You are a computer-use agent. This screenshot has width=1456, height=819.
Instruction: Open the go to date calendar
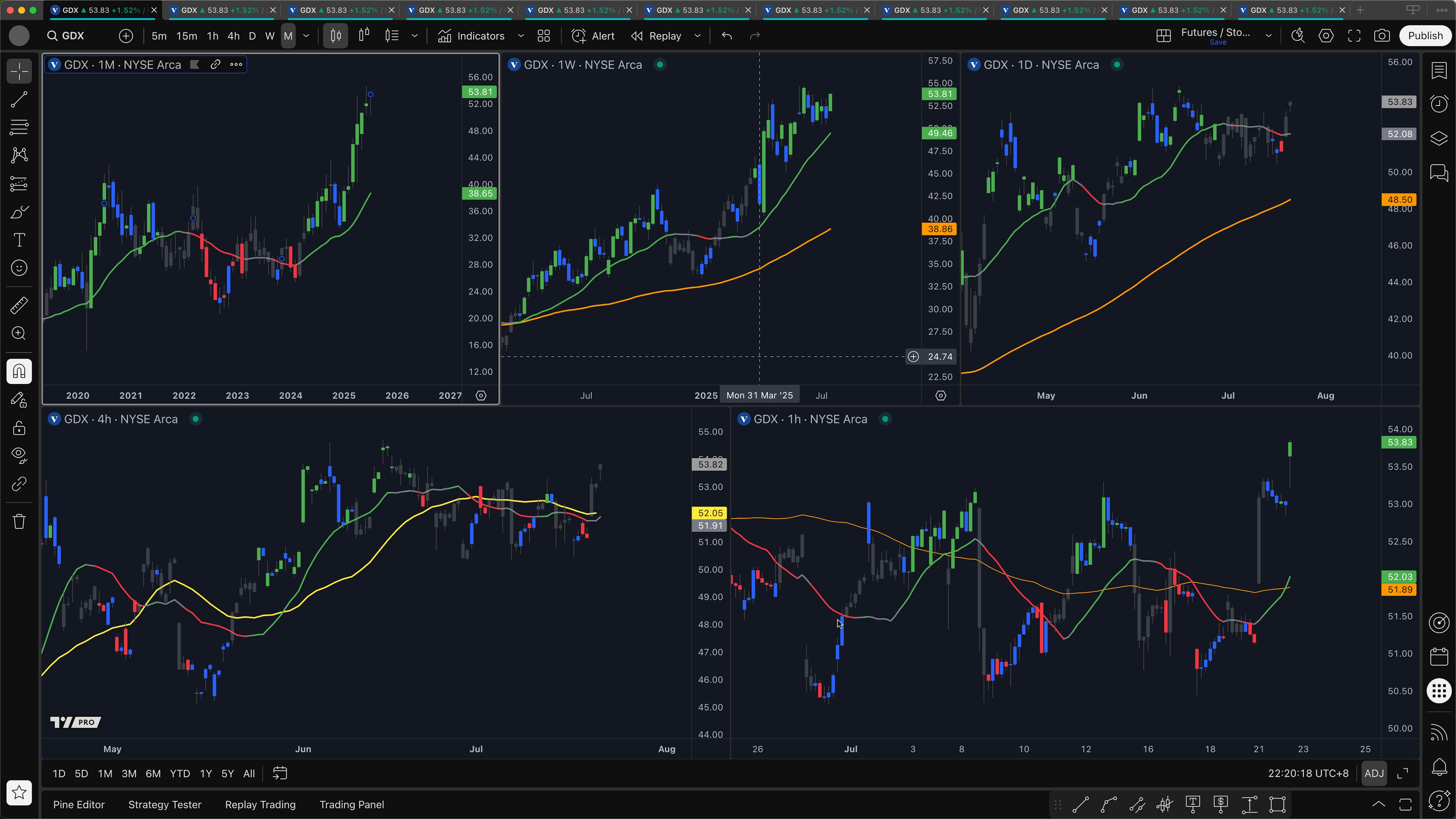(280, 773)
